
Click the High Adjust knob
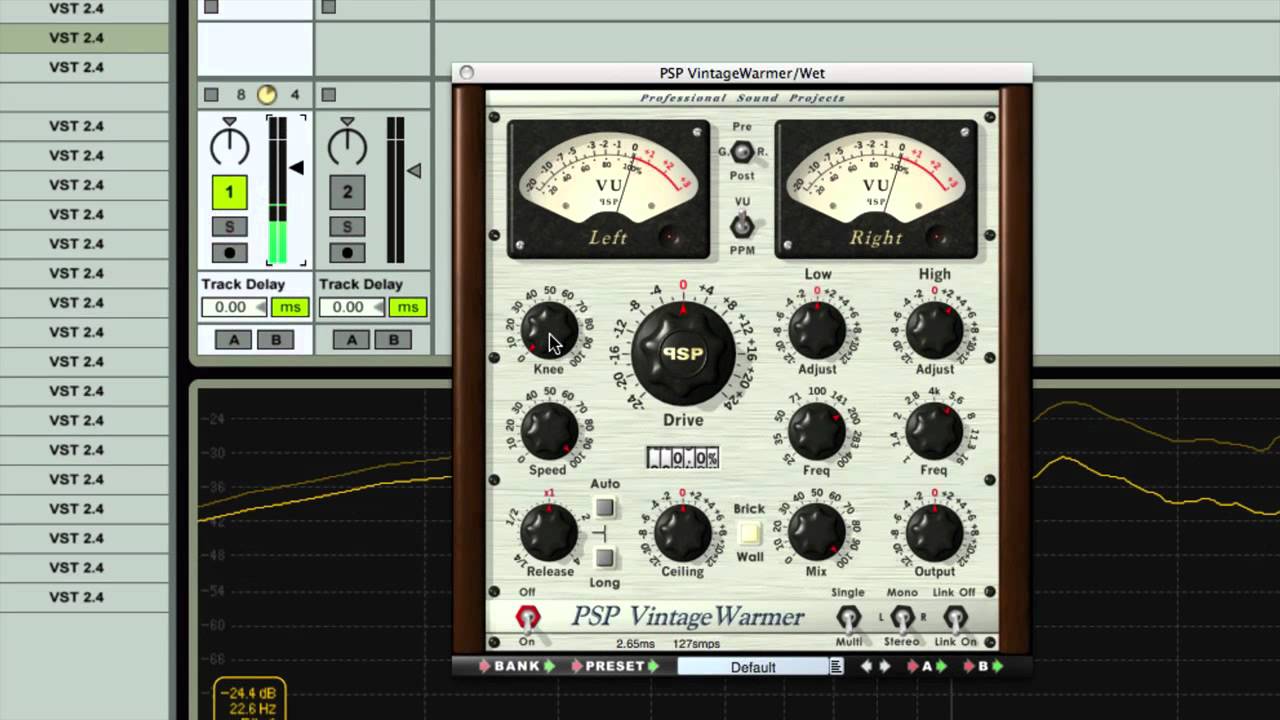tap(934, 331)
